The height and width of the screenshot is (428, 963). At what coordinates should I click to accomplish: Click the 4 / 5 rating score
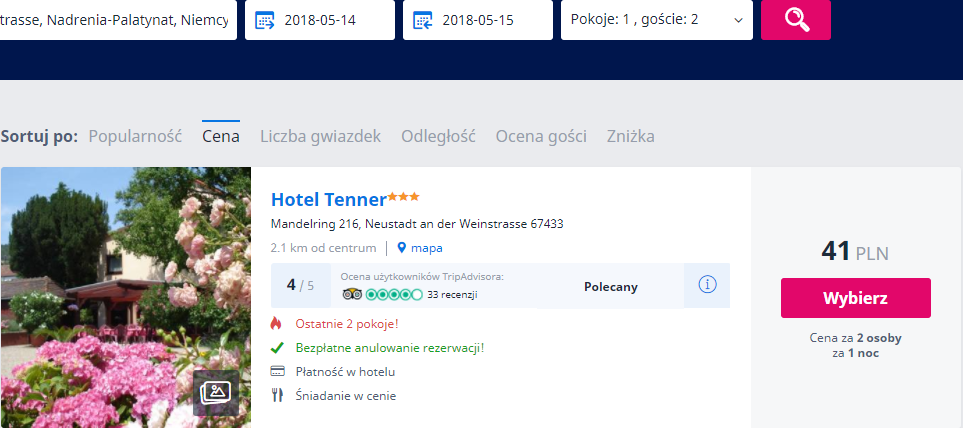pyautogui.click(x=300, y=285)
